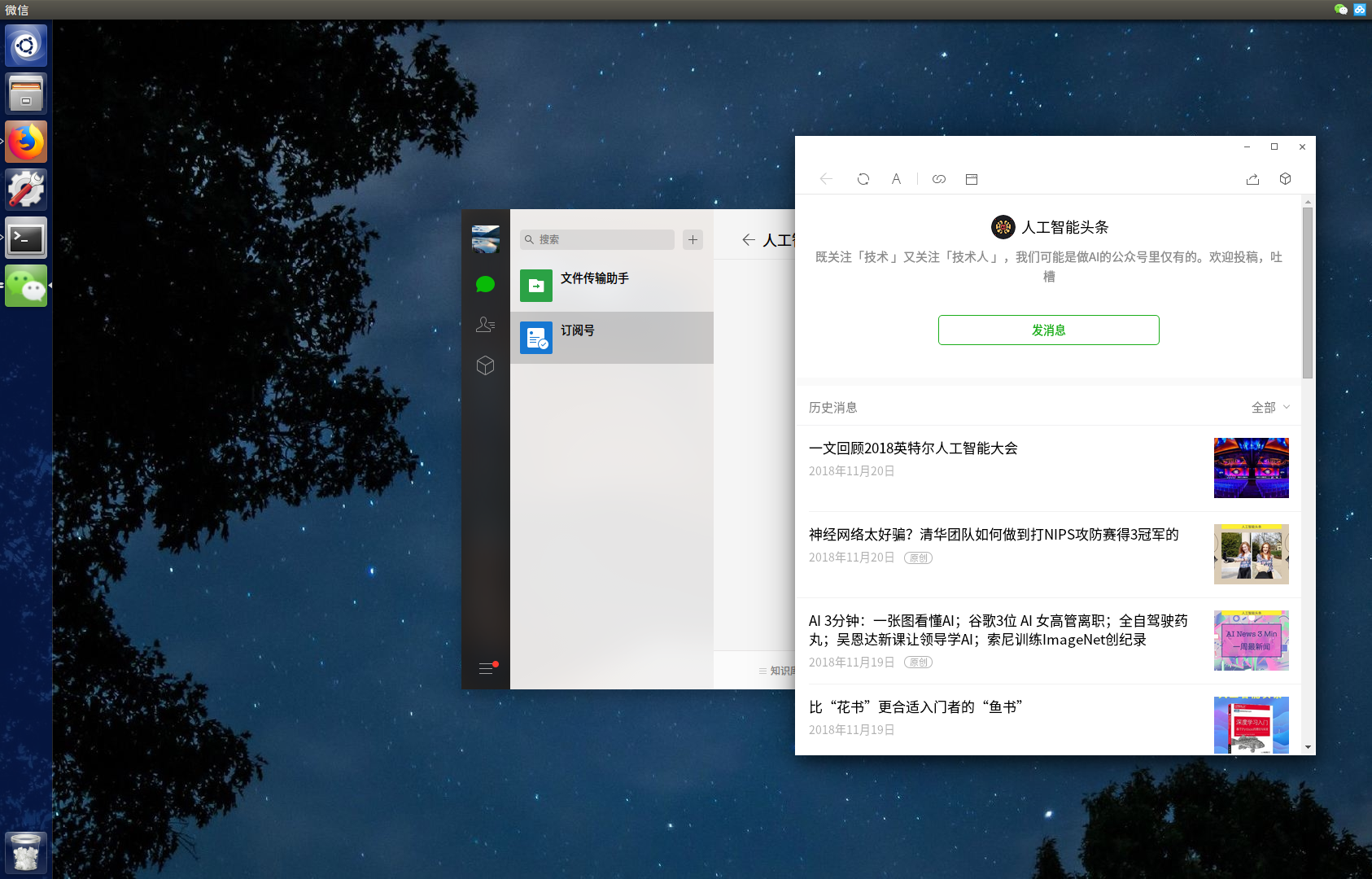
Task: Click the WeChat tray icon in top bar
Action: pos(1340,10)
